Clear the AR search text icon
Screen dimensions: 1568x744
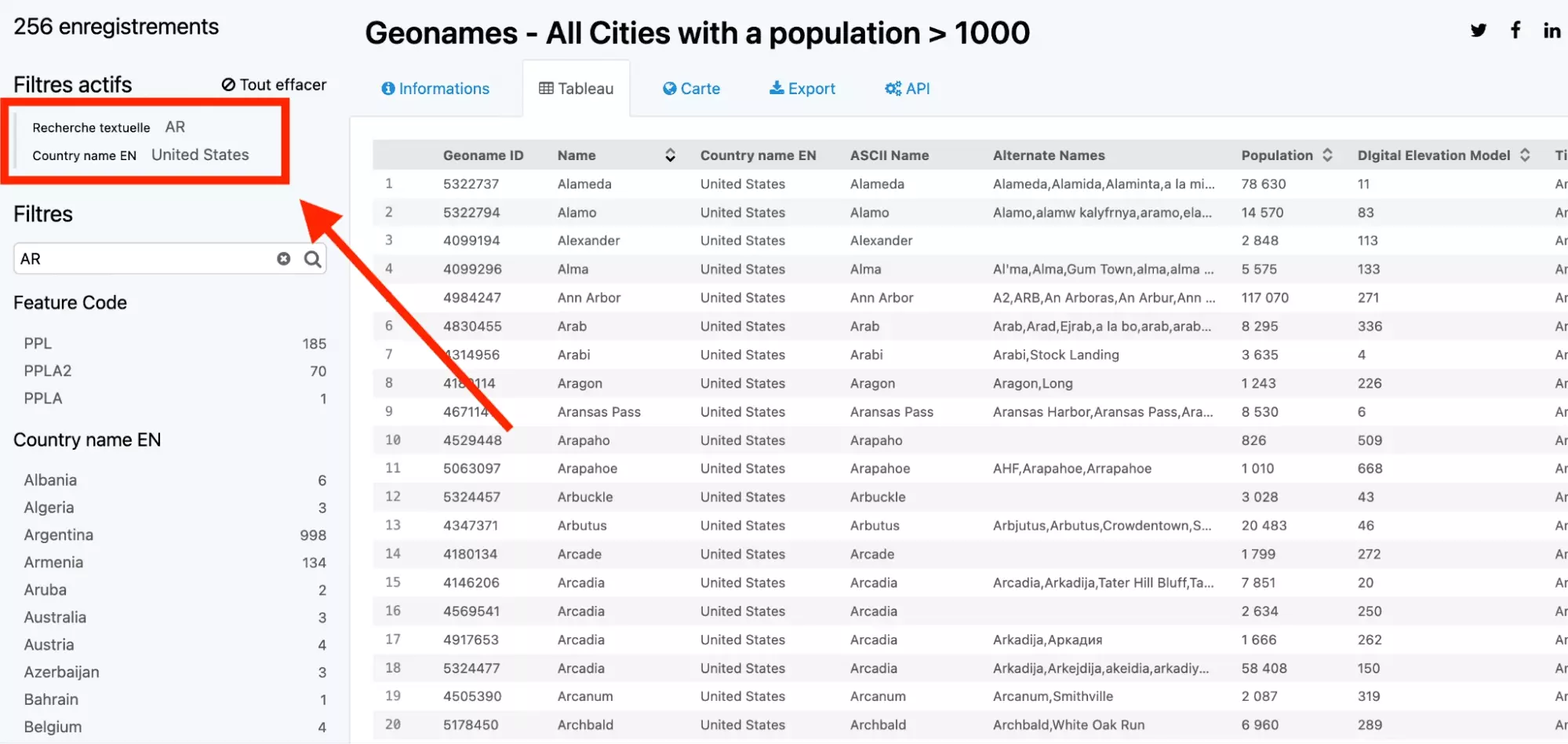(x=283, y=259)
